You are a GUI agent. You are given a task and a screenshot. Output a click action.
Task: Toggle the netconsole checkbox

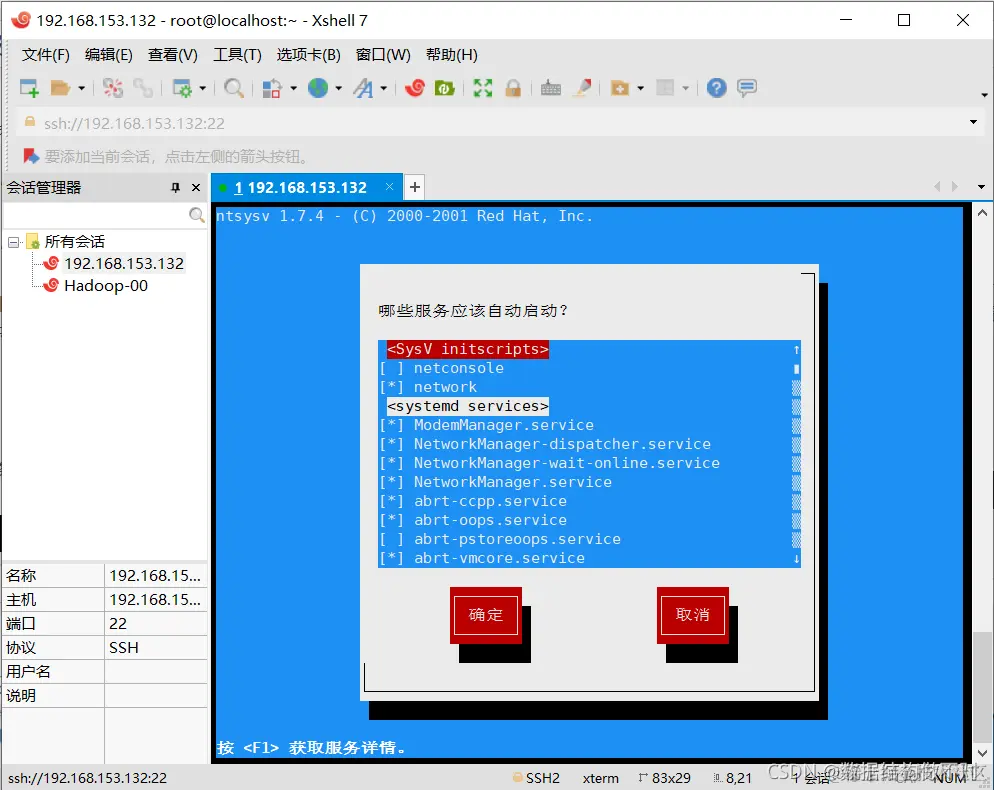click(391, 368)
